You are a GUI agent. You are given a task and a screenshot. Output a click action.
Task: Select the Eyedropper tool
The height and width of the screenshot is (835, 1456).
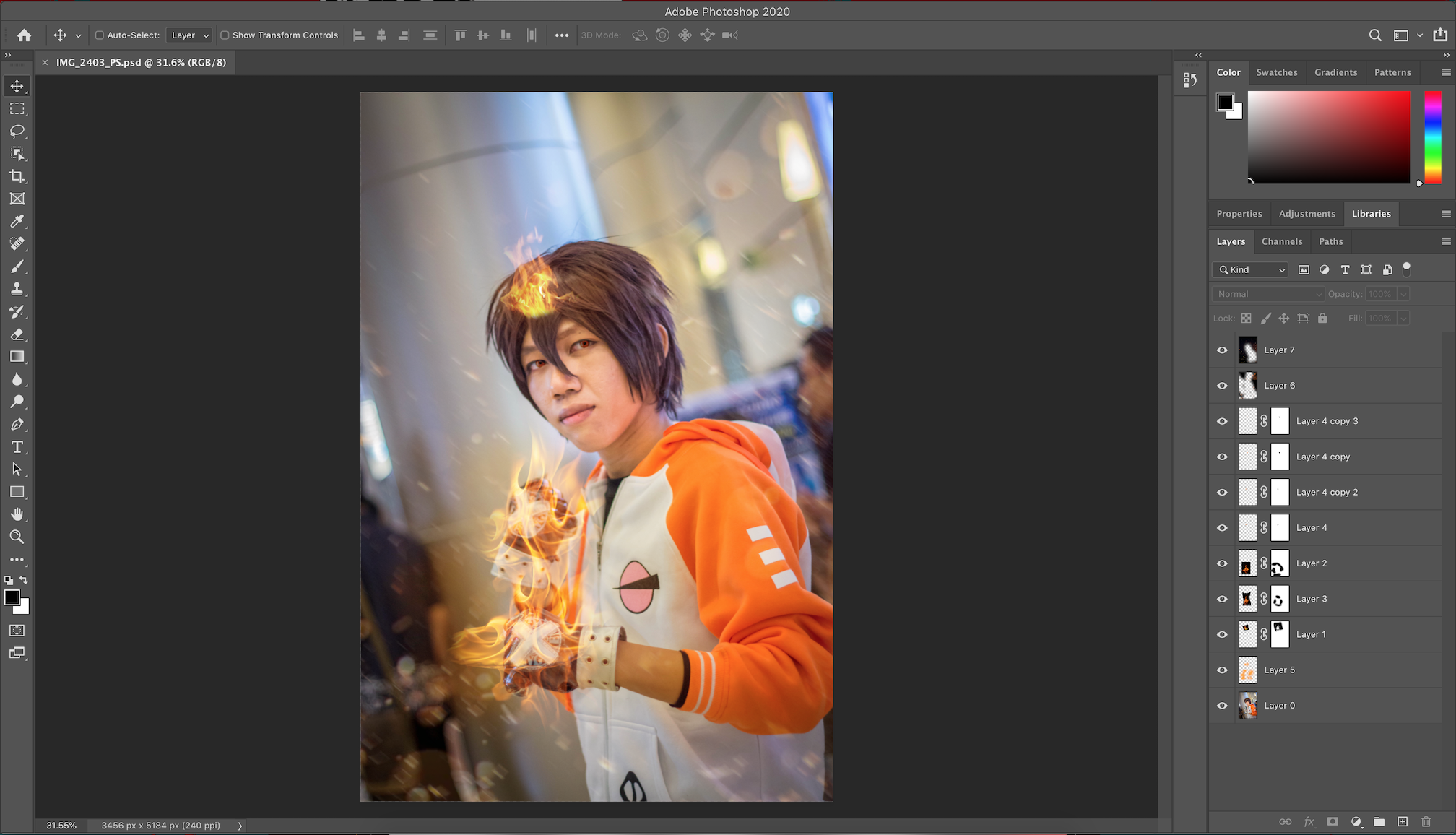17,221
